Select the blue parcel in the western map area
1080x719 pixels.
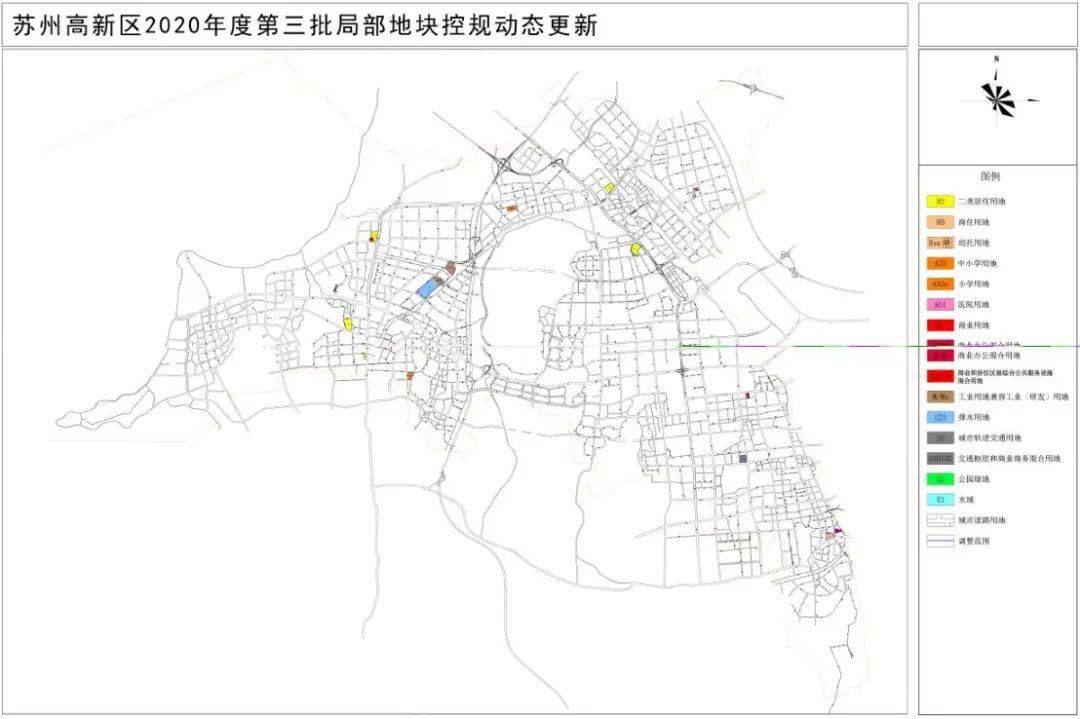(425, 287)
